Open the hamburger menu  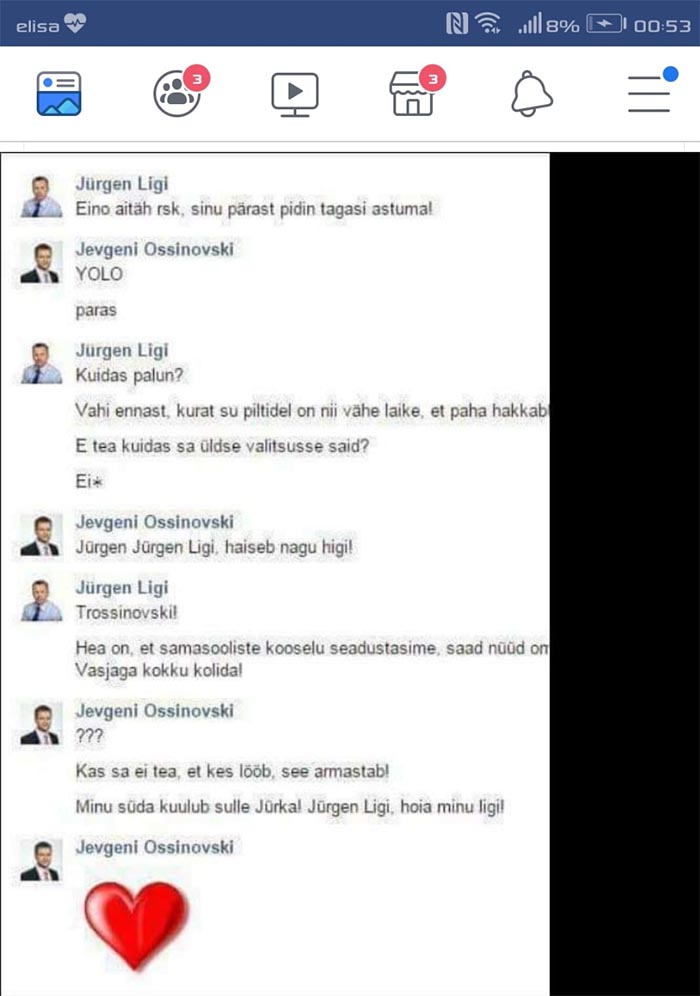pos(652,90)
